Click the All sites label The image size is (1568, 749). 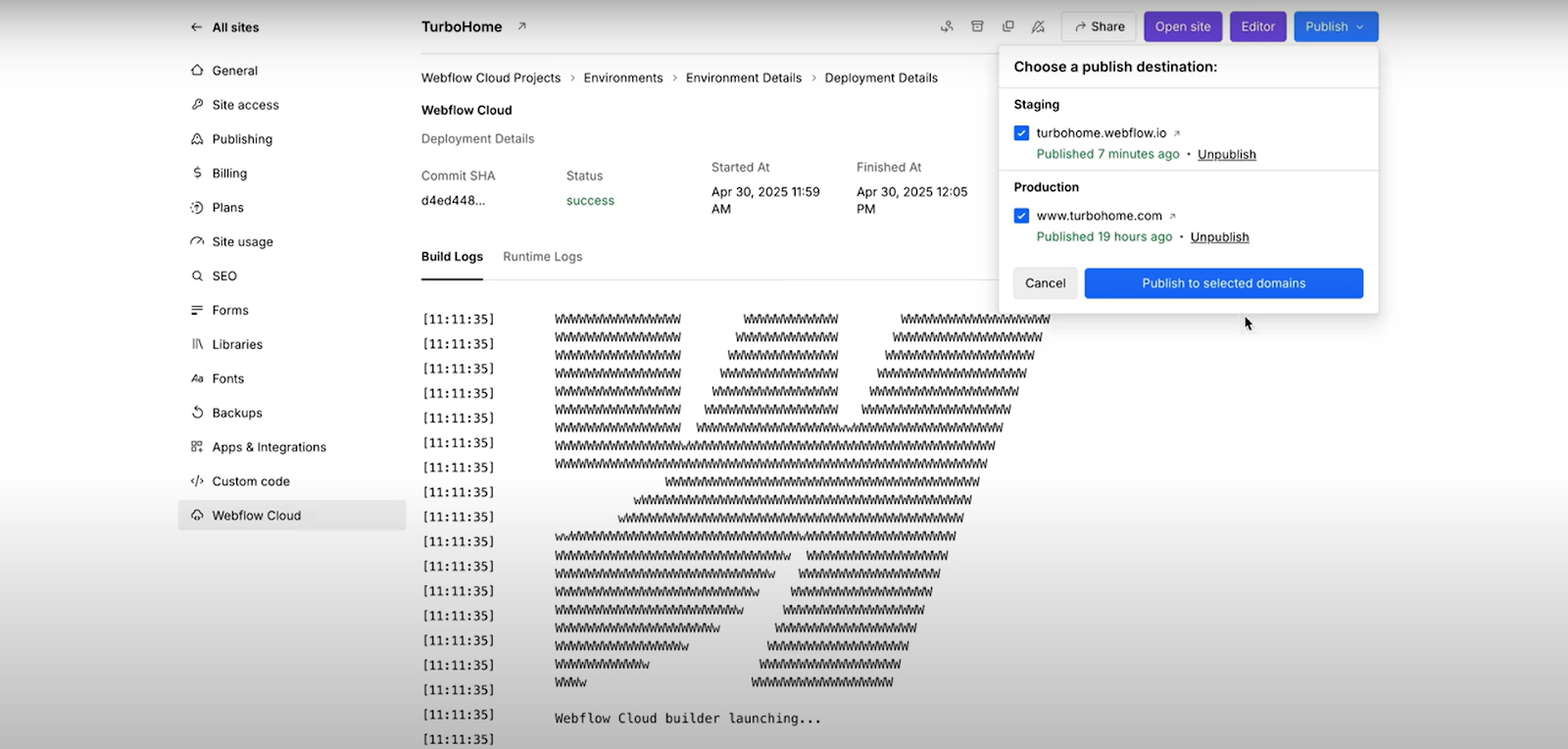coord(235,27)
